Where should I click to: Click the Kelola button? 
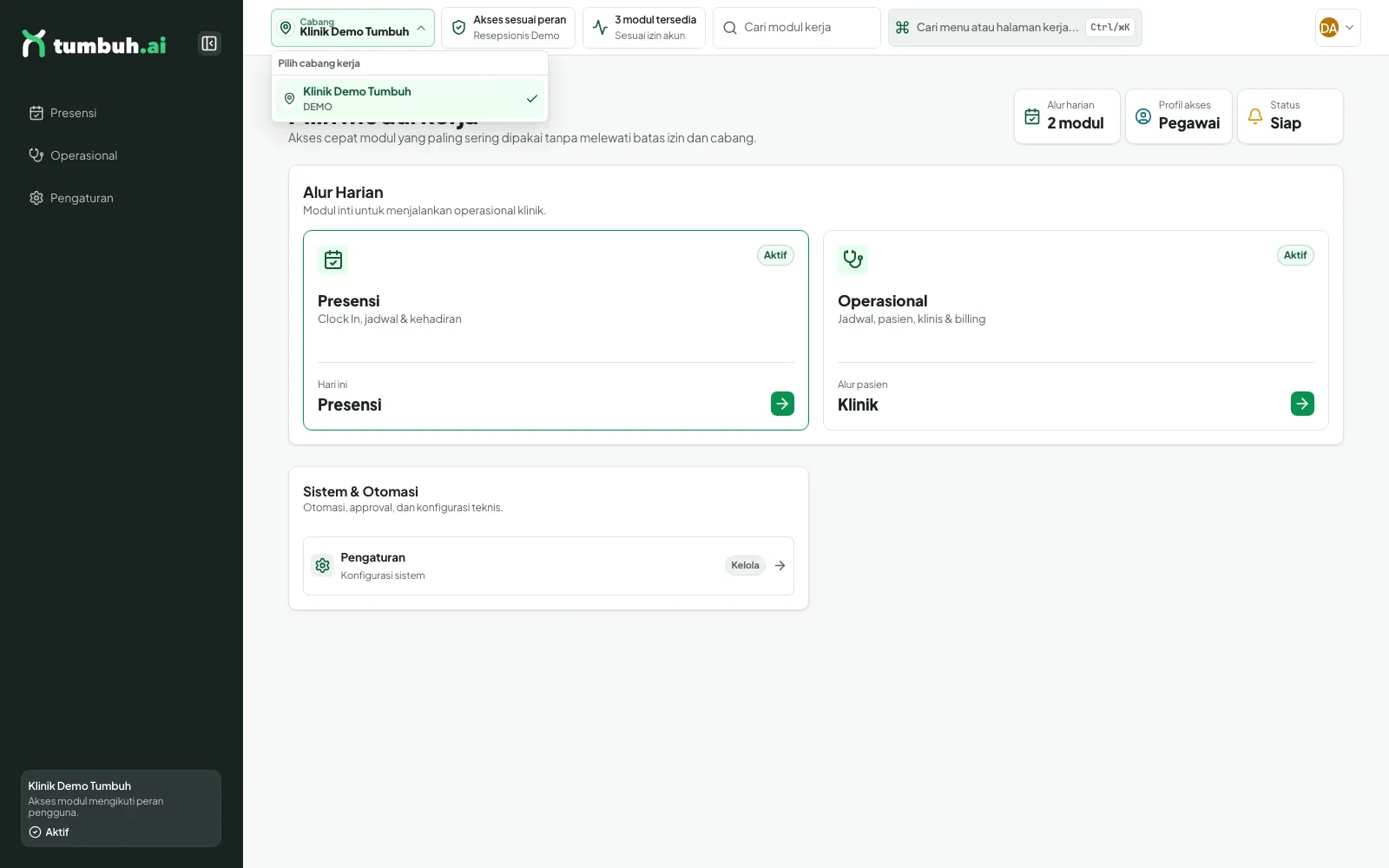coord(745,565)
